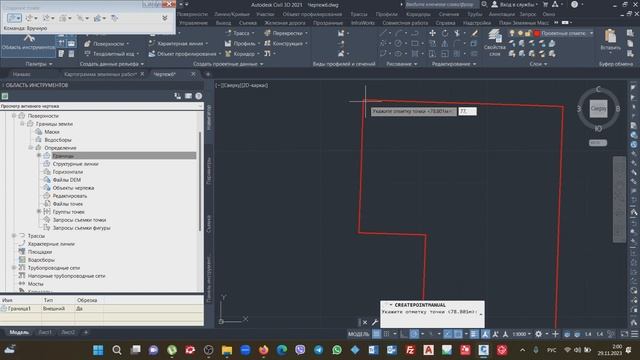The width and height of the screenshot is (640, 360).
Task: Open the Windows Start menu
Action: coord(98,350)
